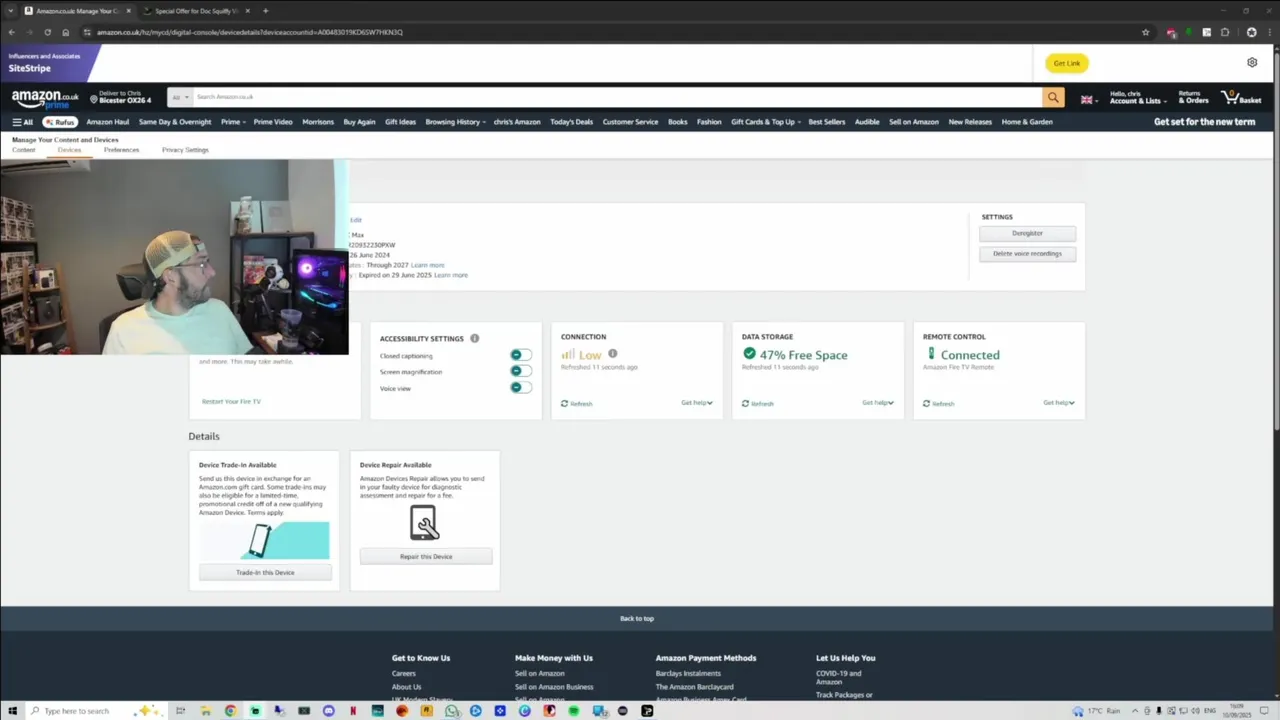Click the Careers footer link
The height and width of the screenshot is (720, 1280).
coord(403,673)
